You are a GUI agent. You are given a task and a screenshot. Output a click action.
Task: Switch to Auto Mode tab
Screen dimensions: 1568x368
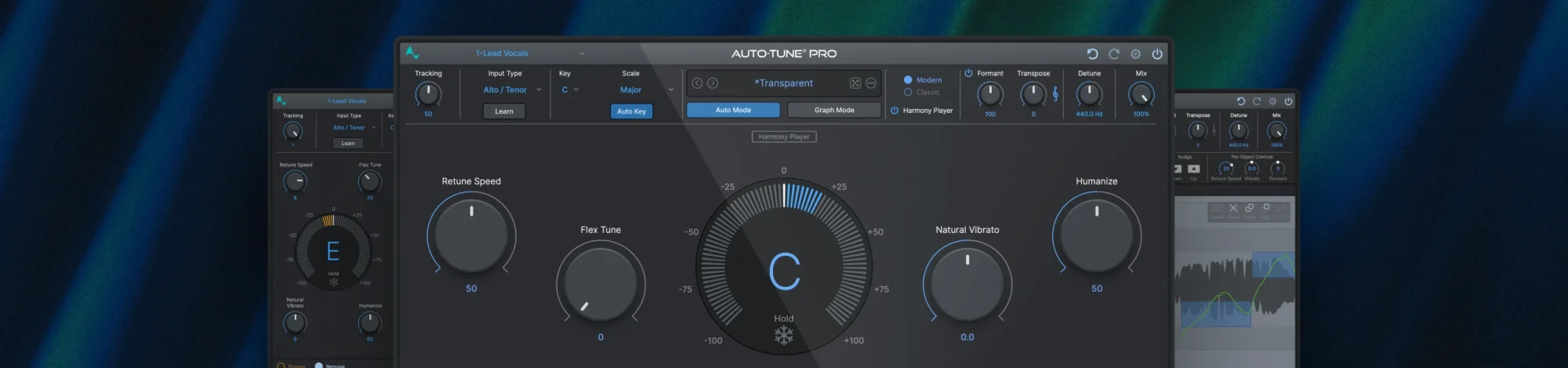point(733,111)
